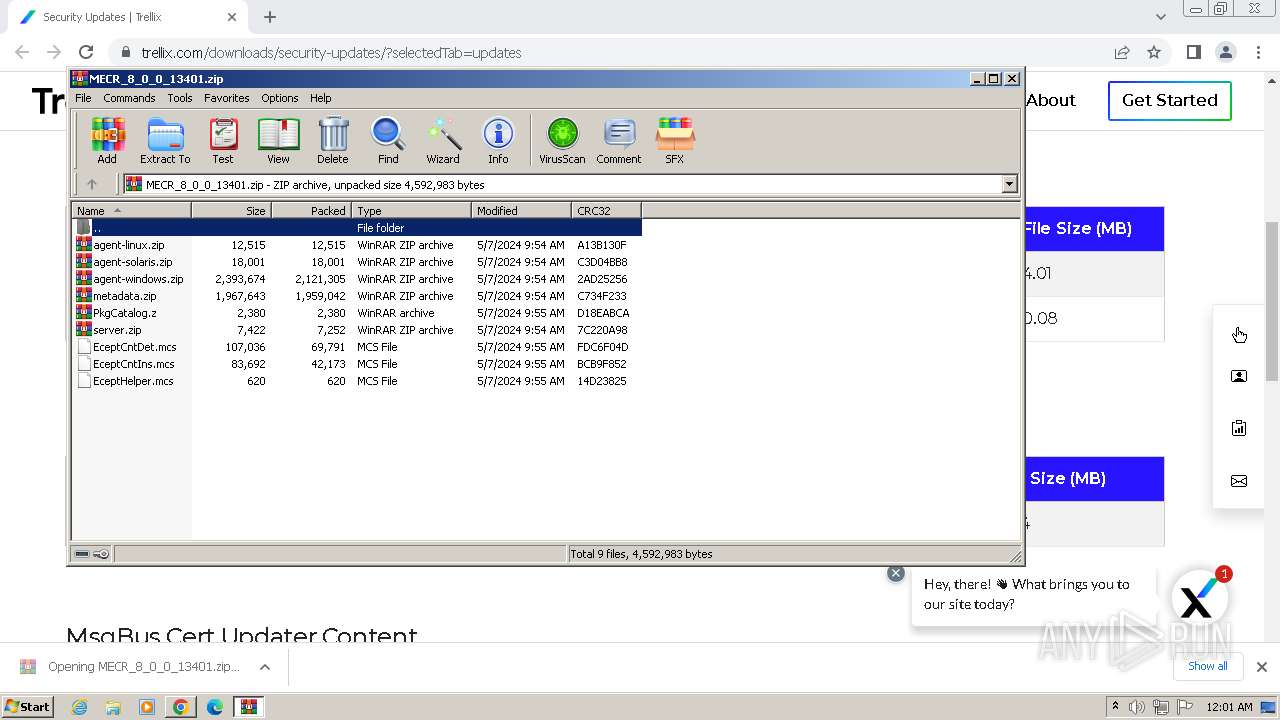Expand the Chrome tab search chevron
The width and height of the screenshot is (1280, 720).
[x=1160, y=17]
